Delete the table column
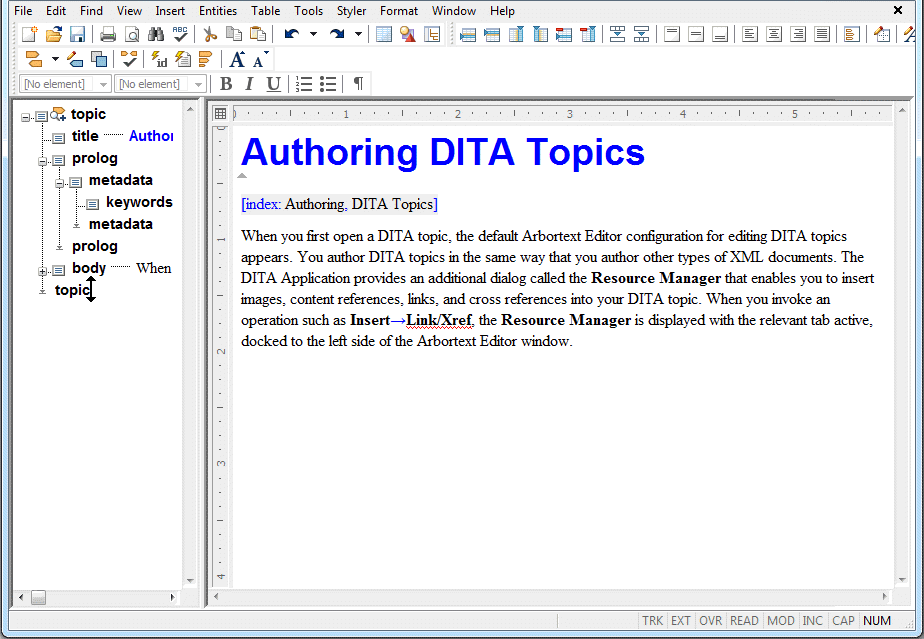This screenshot has width=924, height=639. pyautogui.click(x=588, y=34)
